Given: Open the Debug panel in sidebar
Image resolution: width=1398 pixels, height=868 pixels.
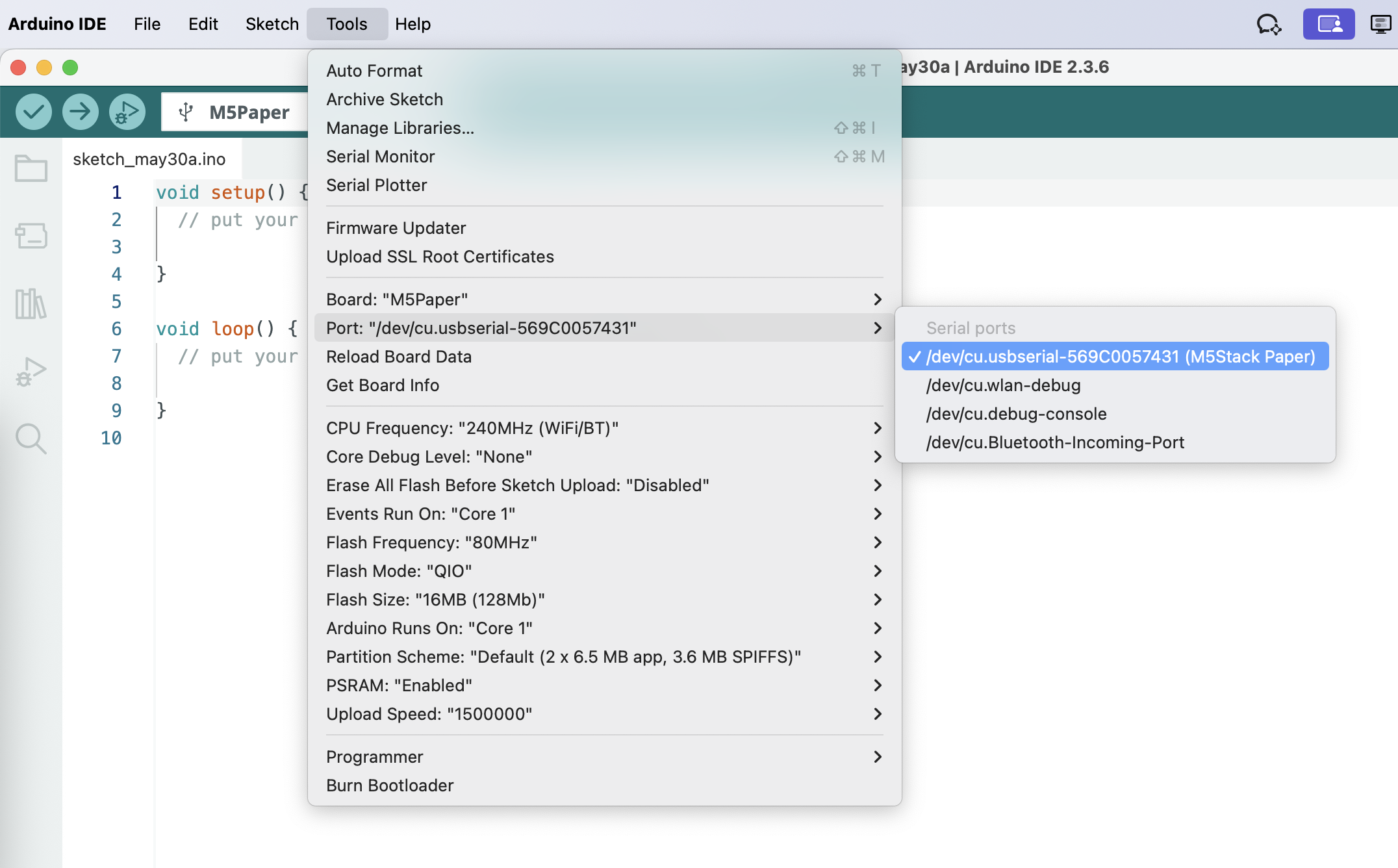Looking at the screenshot, I should pyautogui.click(x=31, y=372).
